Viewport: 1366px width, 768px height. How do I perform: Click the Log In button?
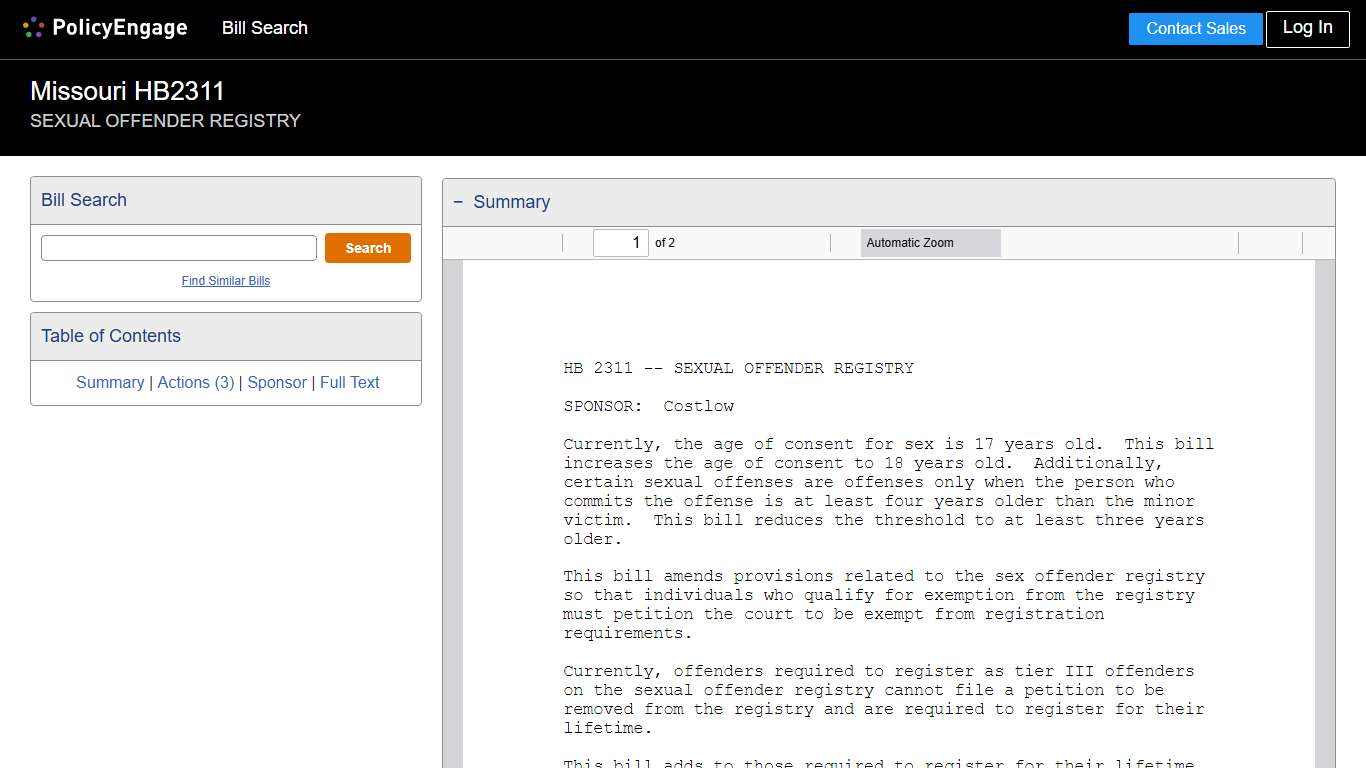pyautogui.click(x=1307, y=28)
